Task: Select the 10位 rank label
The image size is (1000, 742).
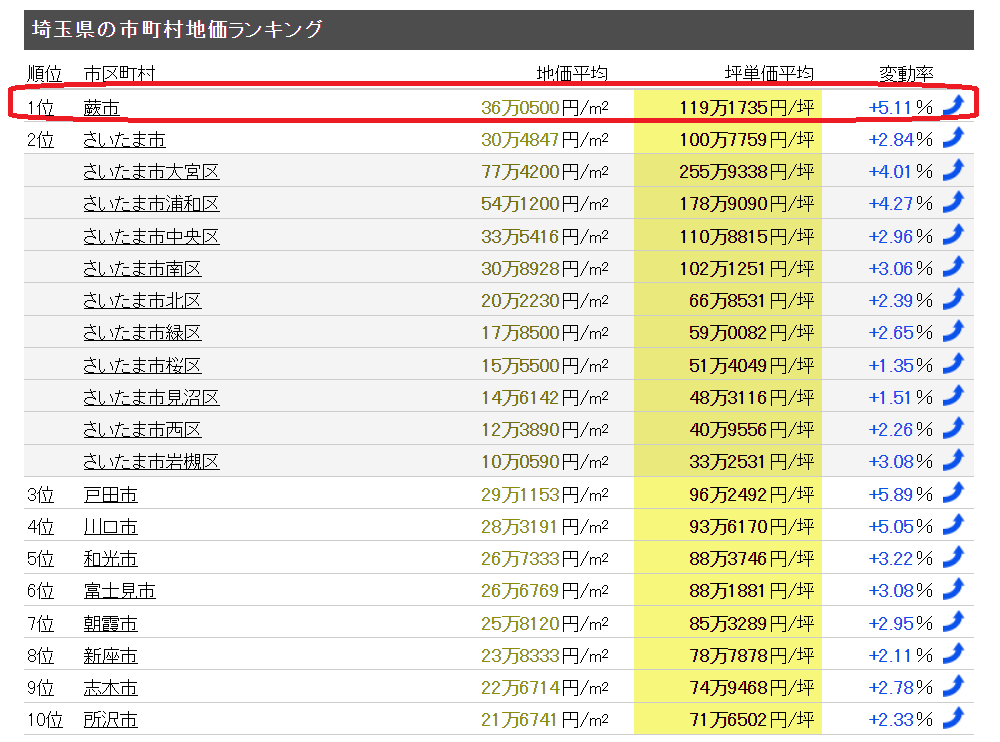Action: click(45, 720)
